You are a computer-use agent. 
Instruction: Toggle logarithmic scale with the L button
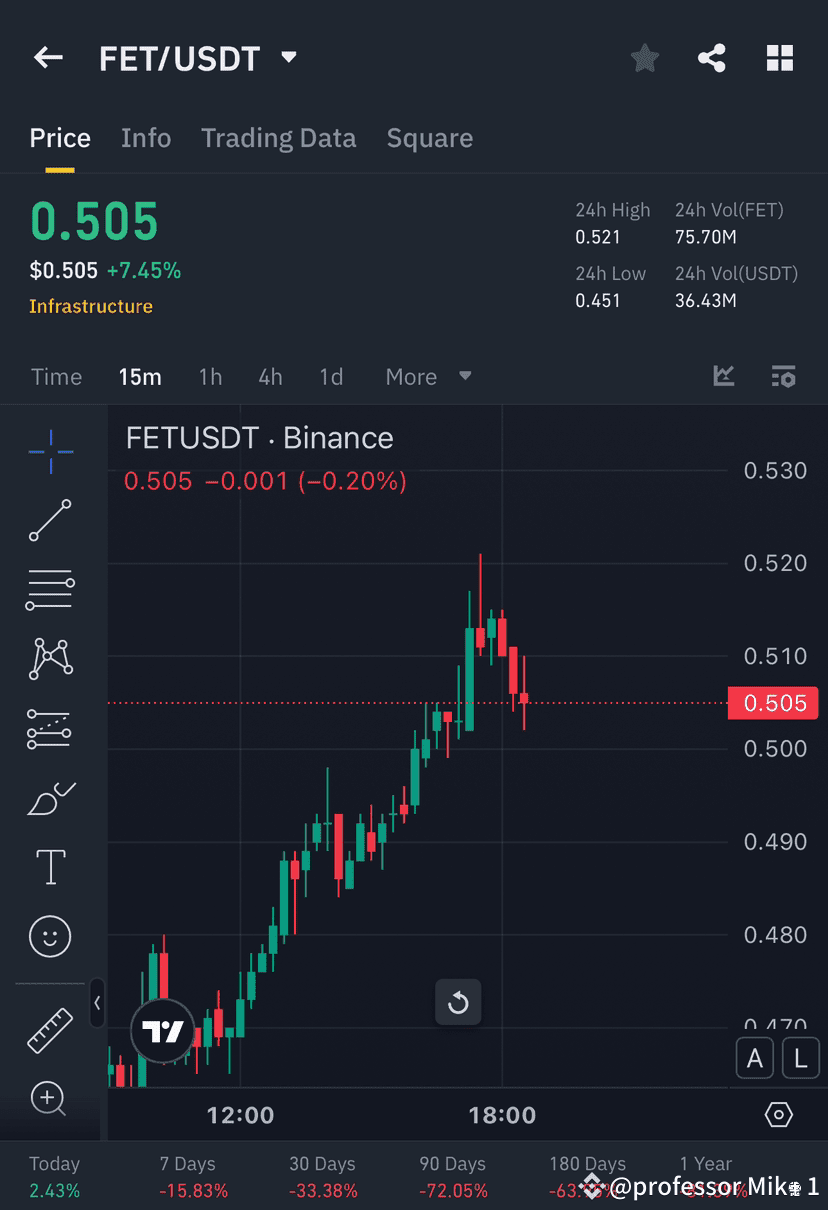point(800,1057)
